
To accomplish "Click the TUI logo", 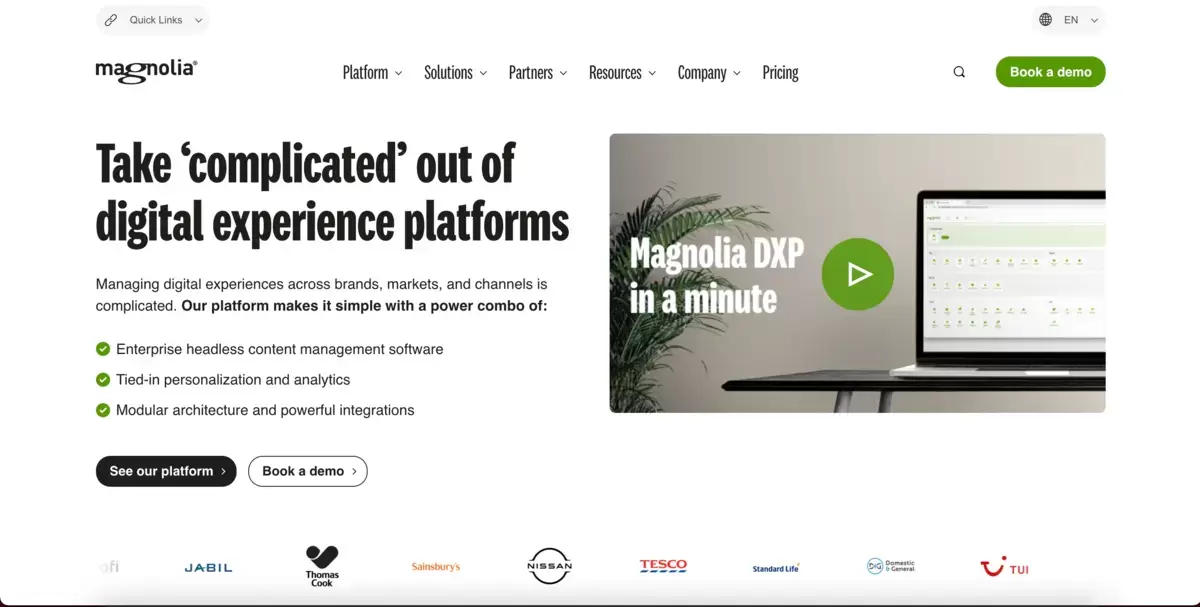I will click(1004, 567).
